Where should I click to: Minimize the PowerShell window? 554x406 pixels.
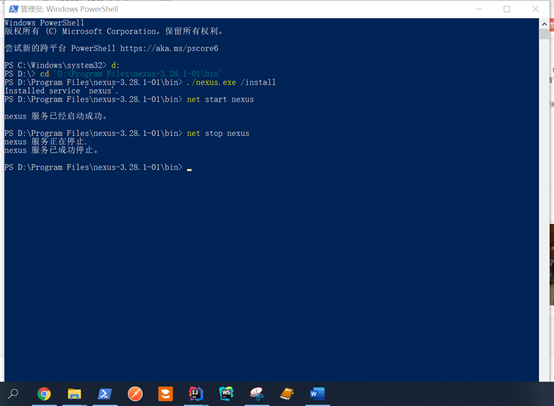(x=479, y=9)
